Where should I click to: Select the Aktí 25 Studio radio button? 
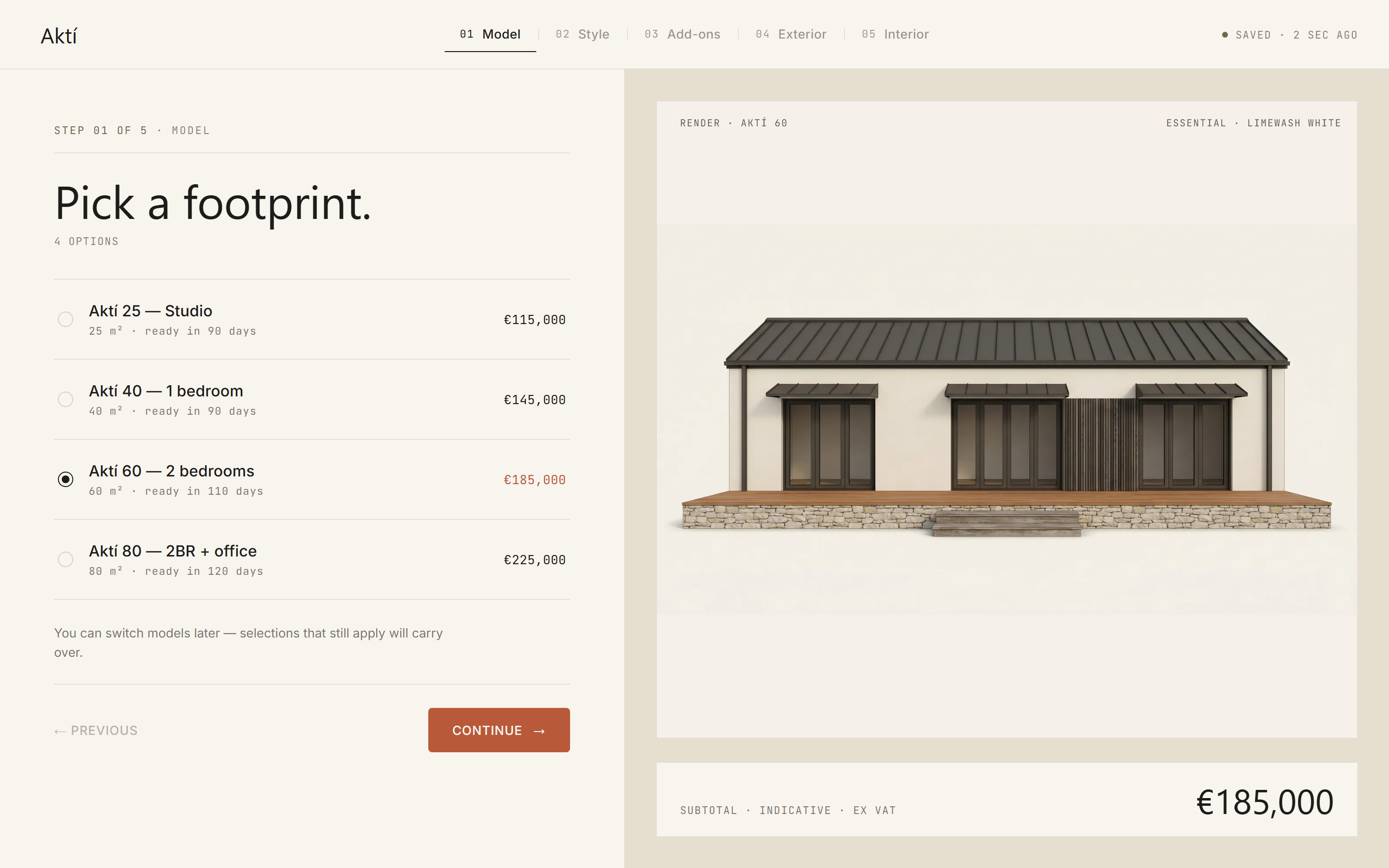coord(66,319)
